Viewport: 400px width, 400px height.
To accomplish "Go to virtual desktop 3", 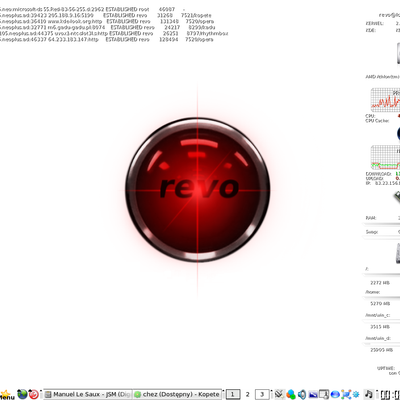I will click(262, 394).
